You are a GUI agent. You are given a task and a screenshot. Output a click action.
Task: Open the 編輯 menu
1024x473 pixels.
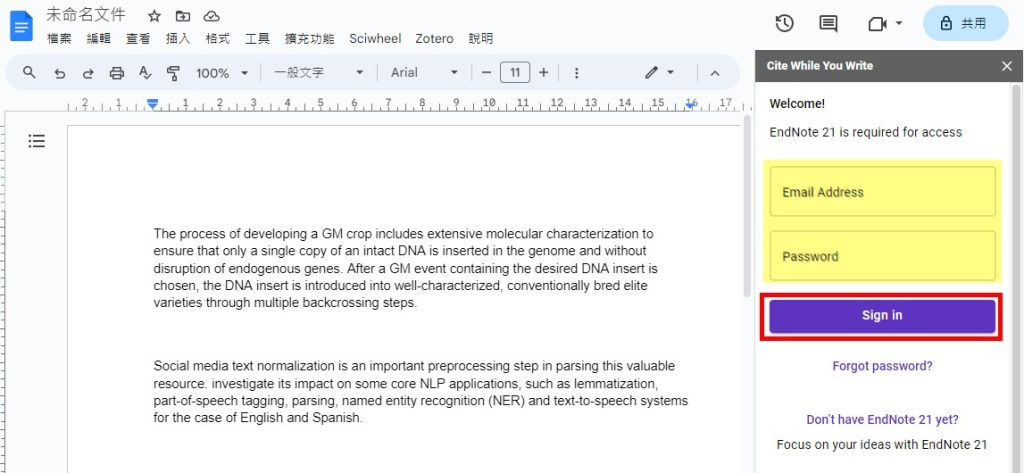(99, 39)
